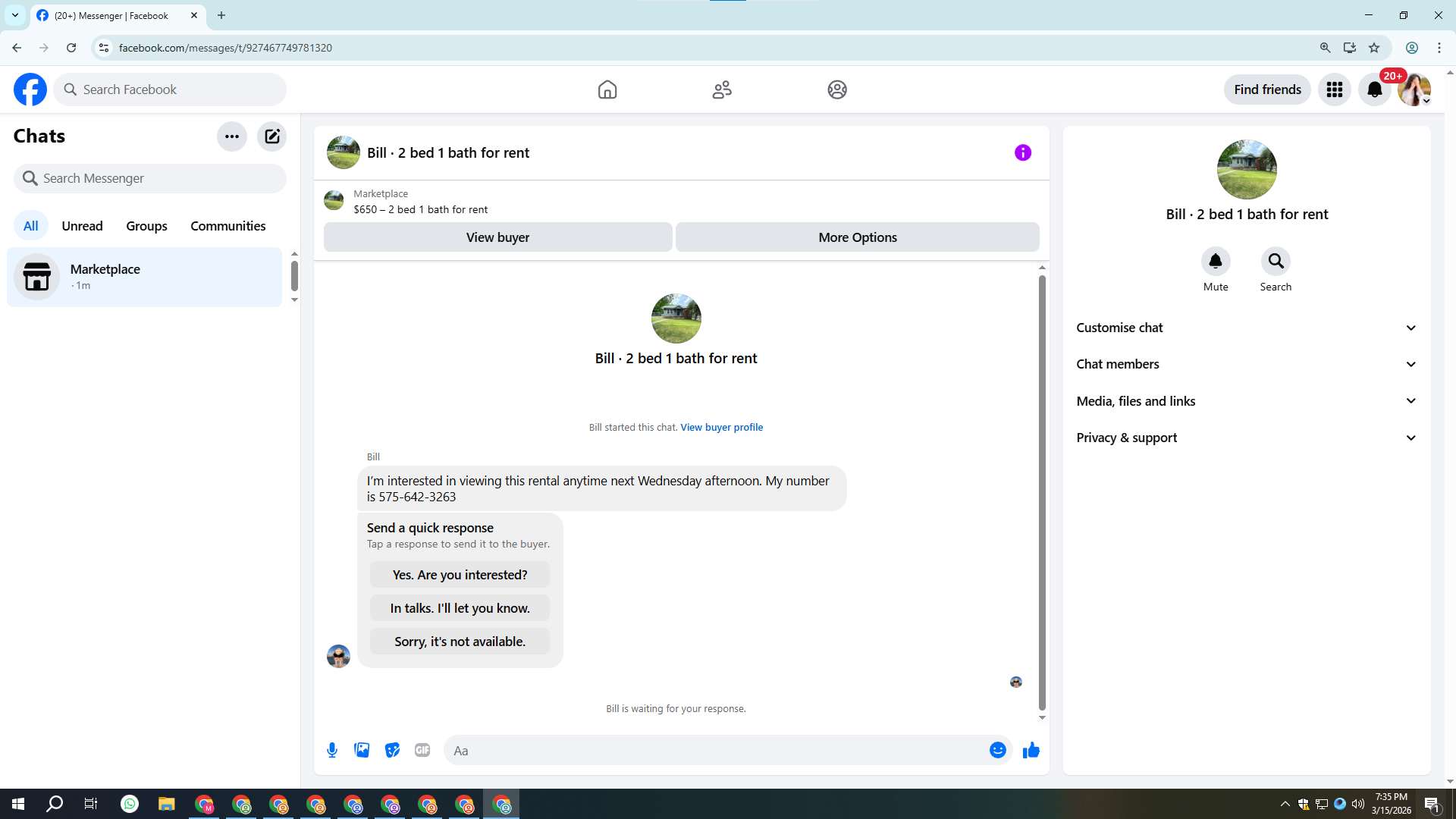Open chat options three-dot menu

pos(232,136)
